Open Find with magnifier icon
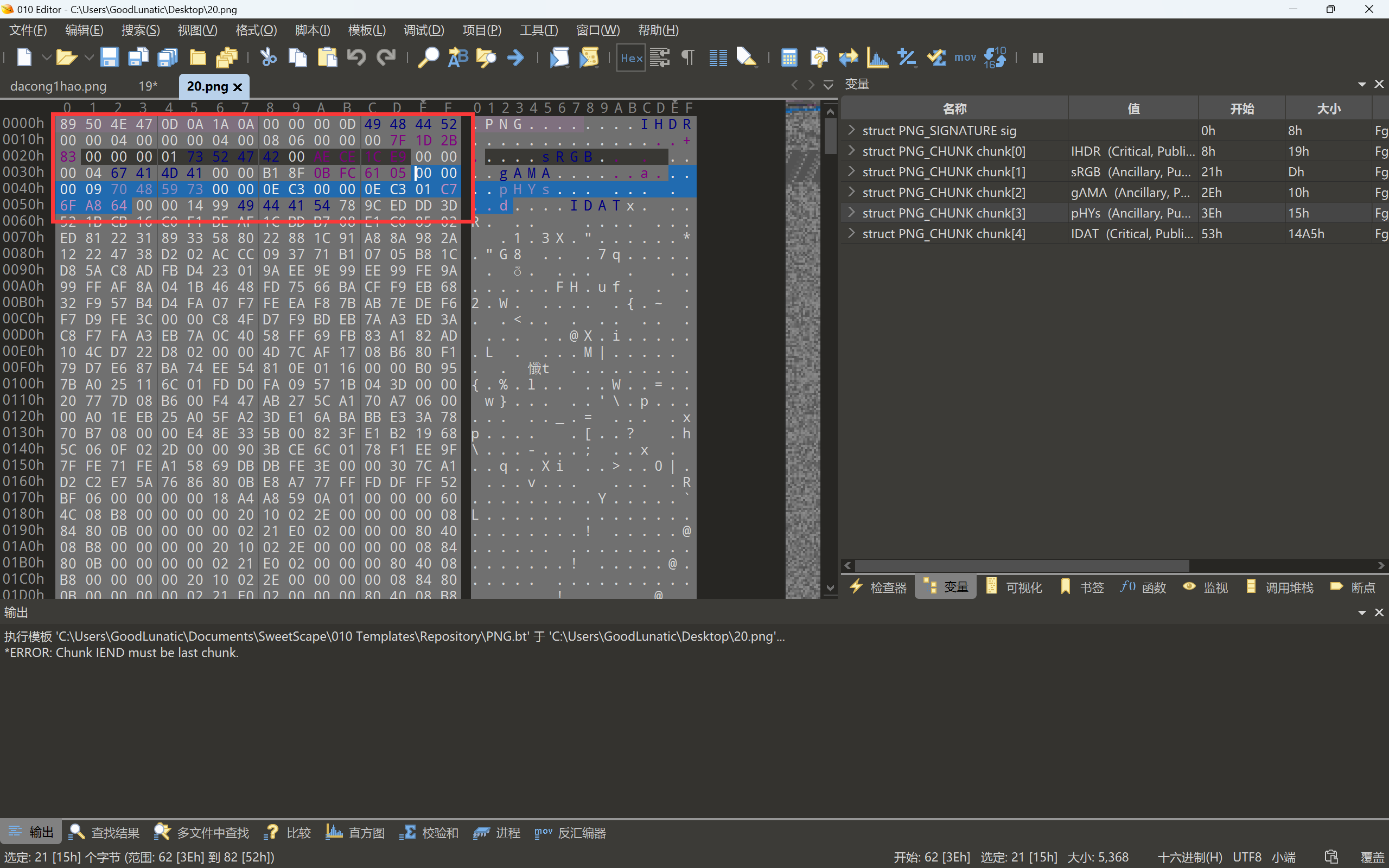Viewport: 1389px width, 868px height. [428, 58]
